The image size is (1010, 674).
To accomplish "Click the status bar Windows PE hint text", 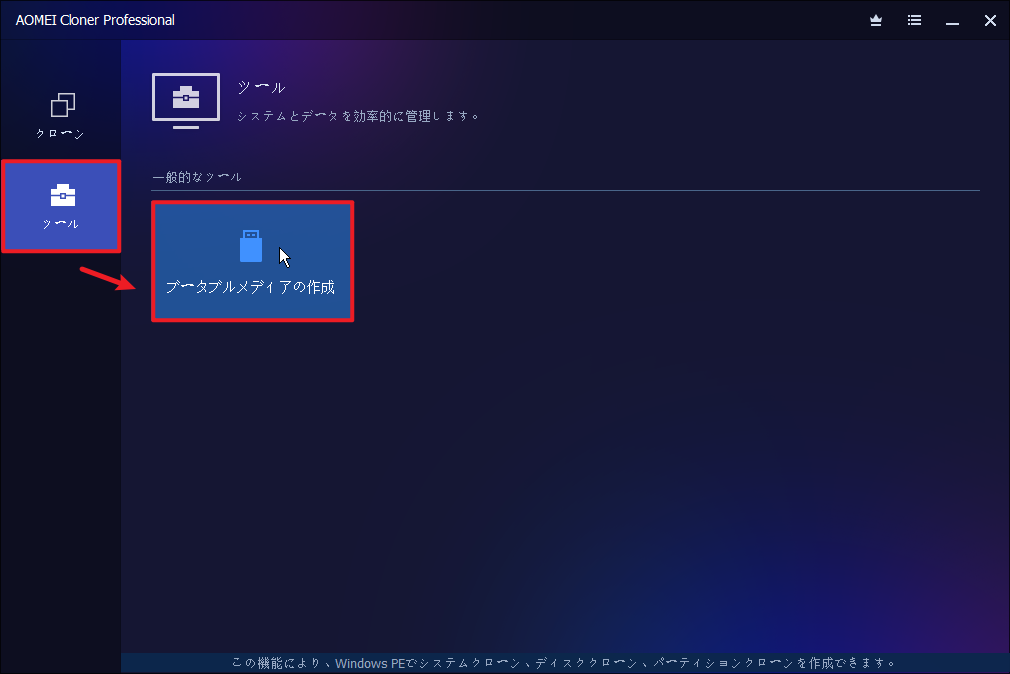I will point(565,663).
